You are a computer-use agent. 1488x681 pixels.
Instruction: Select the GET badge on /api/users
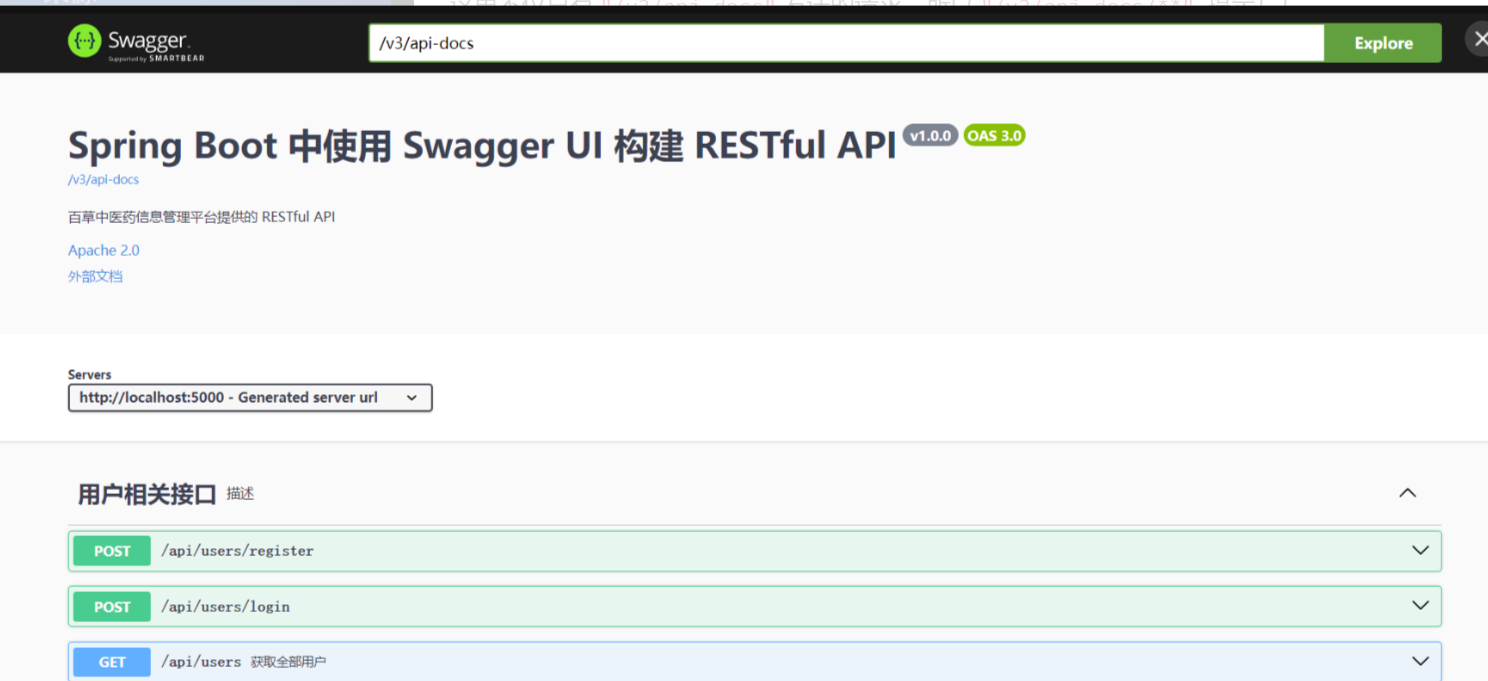110,661
